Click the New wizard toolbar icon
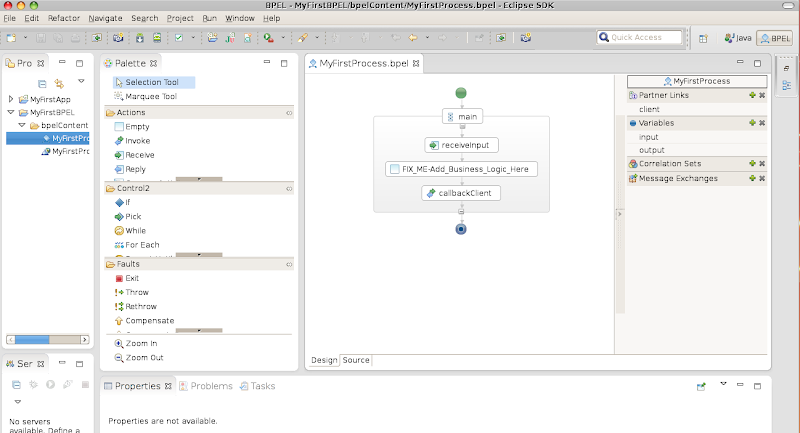This screenshot has width=800, height=433. [x=11, y=38]
